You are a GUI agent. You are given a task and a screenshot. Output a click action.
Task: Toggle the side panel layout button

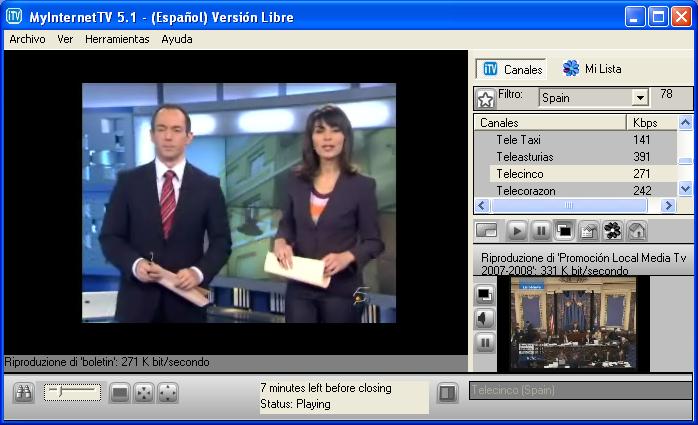point(447,393)
